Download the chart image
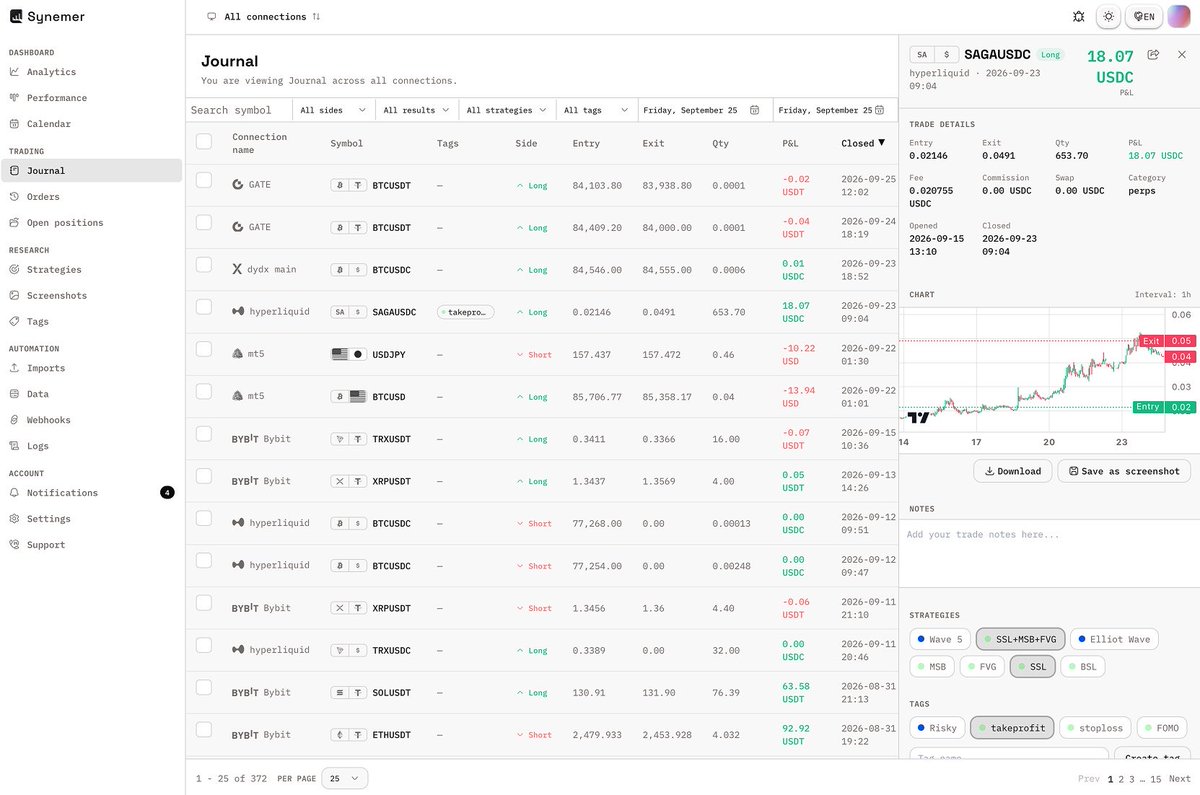This screenshot has height=795, width=1200. pyautogui.click(x=1012, y=471)
